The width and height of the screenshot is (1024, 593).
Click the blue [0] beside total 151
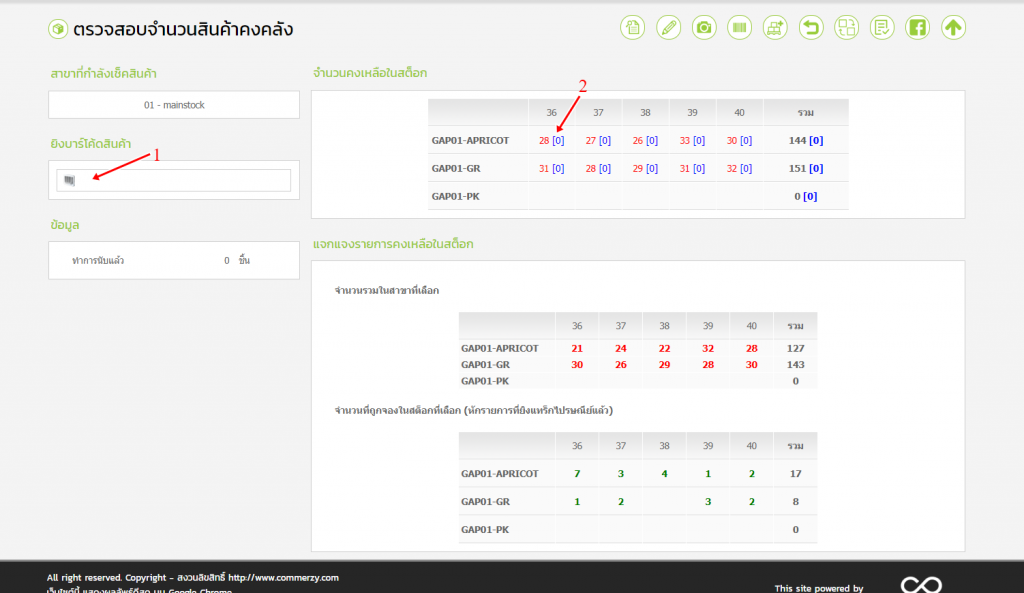[x=816, y=168]
